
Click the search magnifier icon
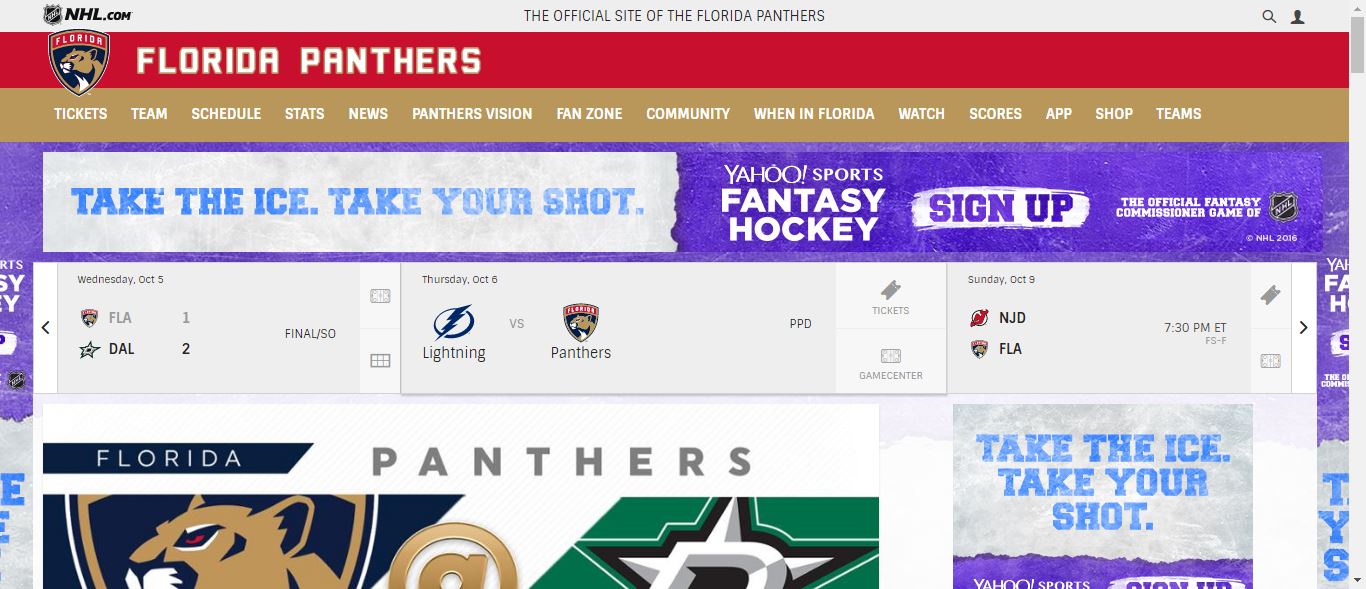(1269, 16)
